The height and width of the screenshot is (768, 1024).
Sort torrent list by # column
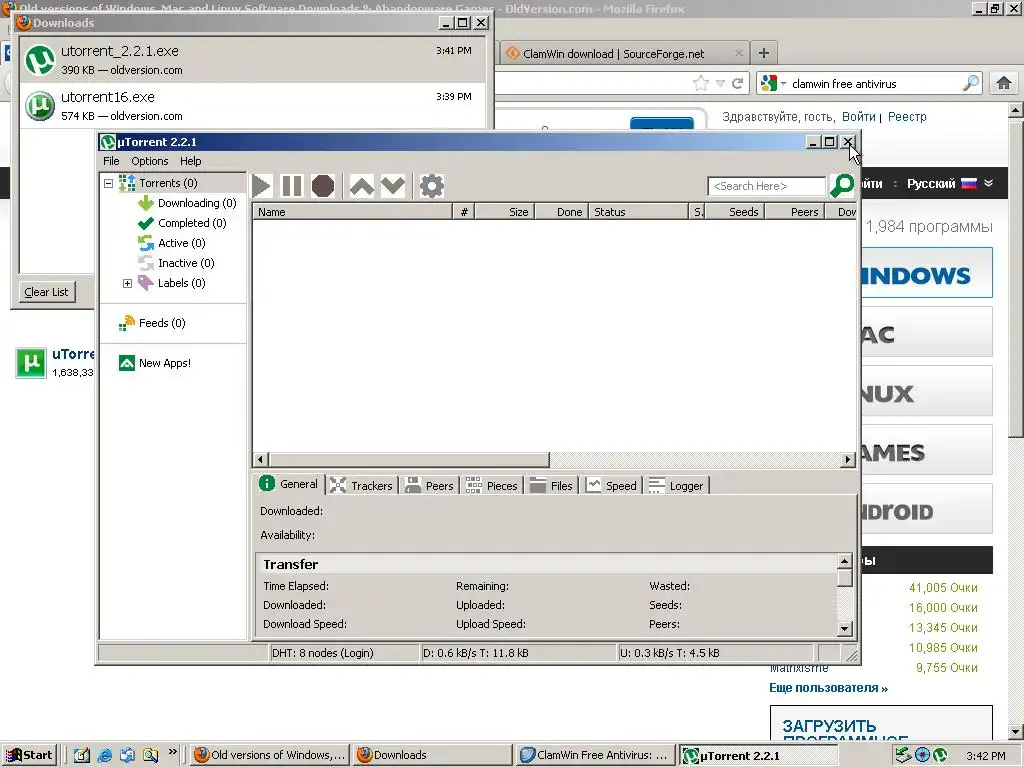click(x=463, y=212)
